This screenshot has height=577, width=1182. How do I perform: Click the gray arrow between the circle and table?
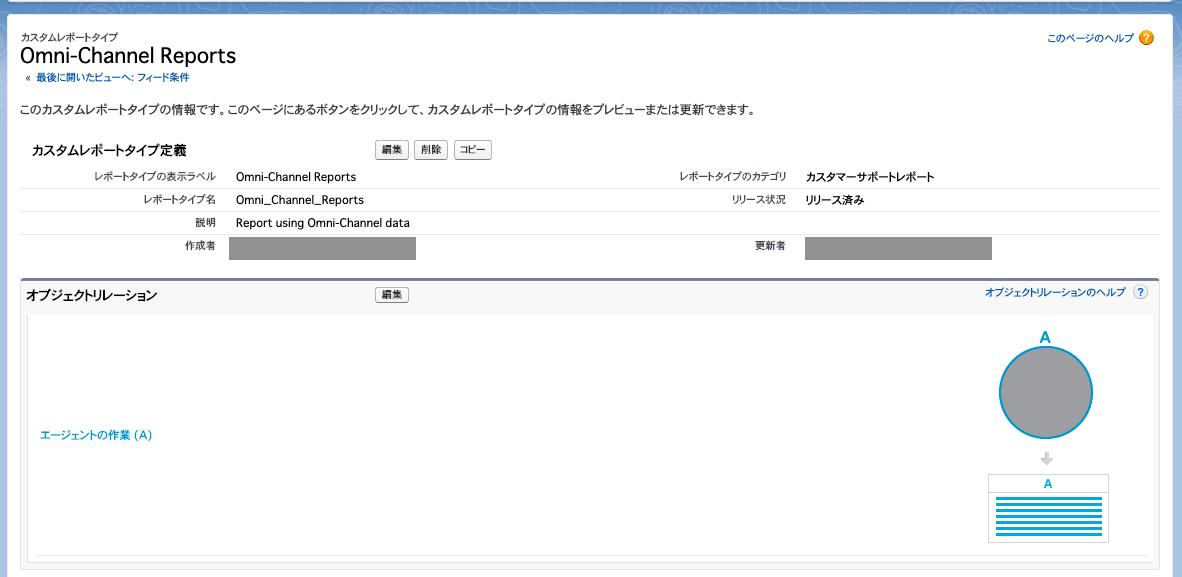point(1046,458)
